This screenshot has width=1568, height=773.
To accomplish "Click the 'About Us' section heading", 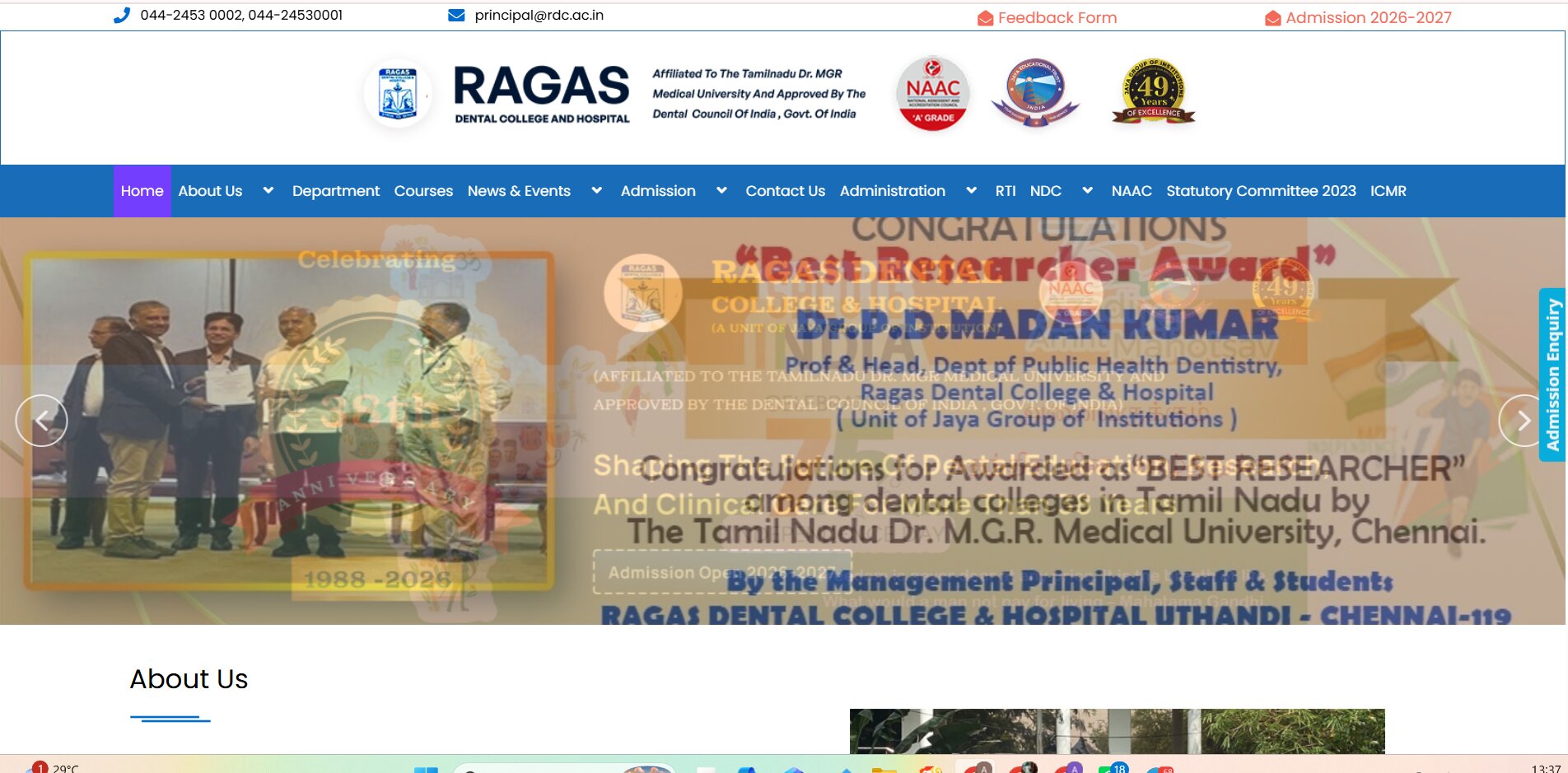I will (189, 679).
